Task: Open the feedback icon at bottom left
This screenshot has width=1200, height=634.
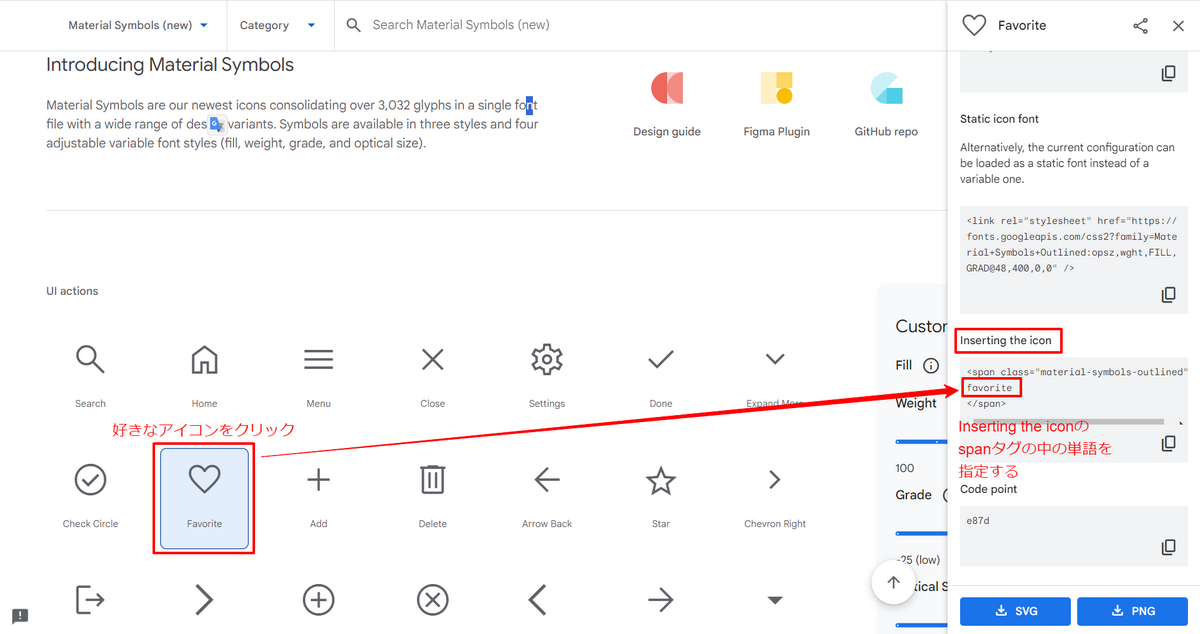Action: coord(20,615)
